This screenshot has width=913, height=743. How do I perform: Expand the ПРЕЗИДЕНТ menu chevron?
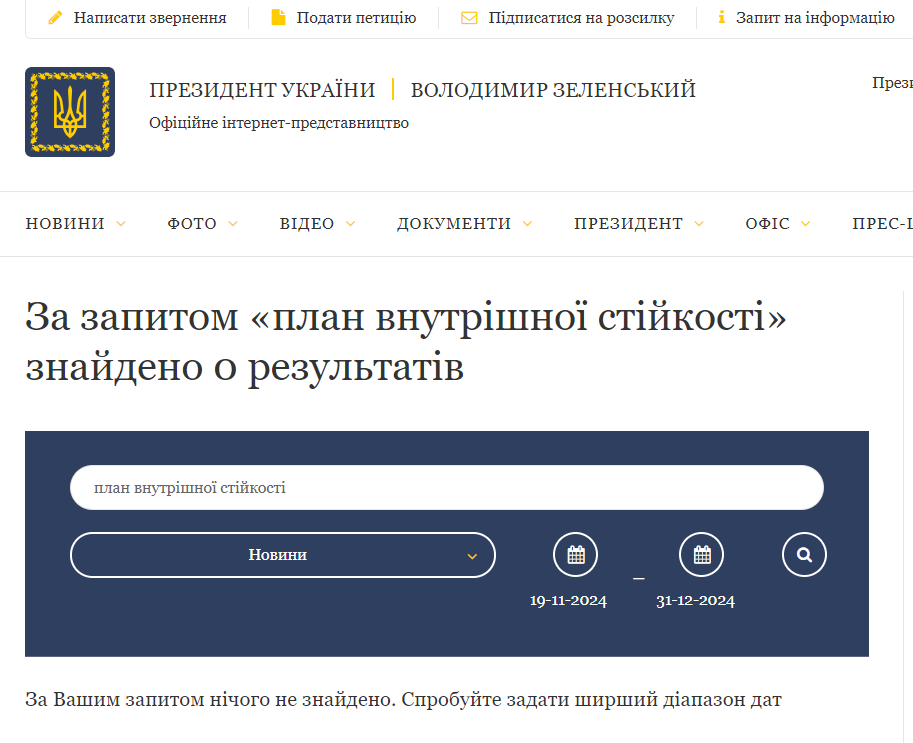[x=701, y=225]
